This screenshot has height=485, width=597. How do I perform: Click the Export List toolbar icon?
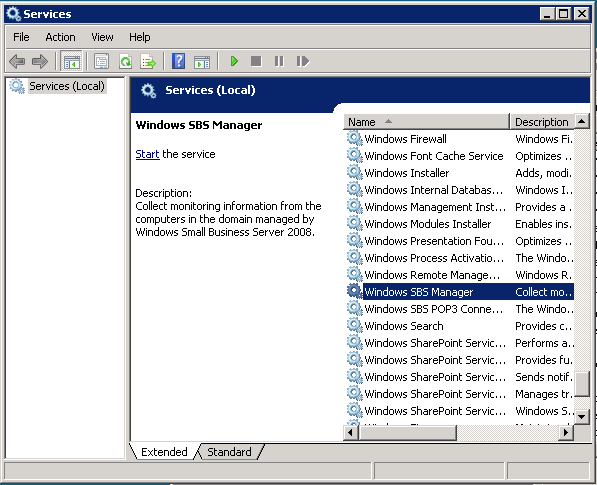tap(148, 61)
